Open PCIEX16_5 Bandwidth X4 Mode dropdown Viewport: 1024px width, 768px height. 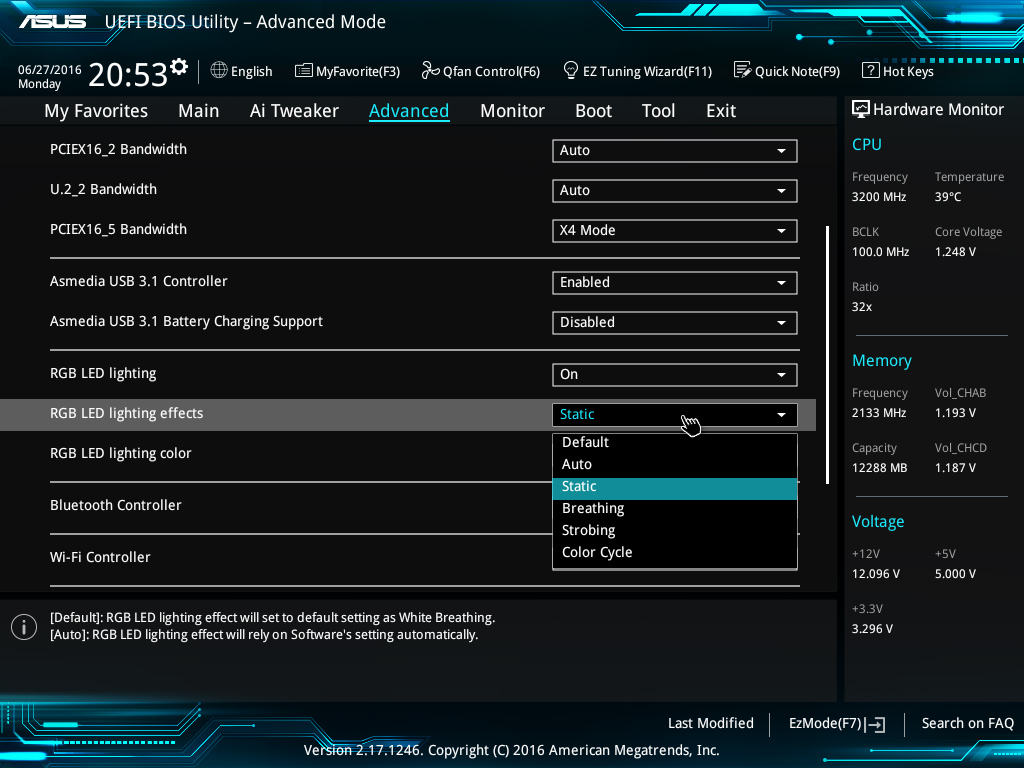675,231
